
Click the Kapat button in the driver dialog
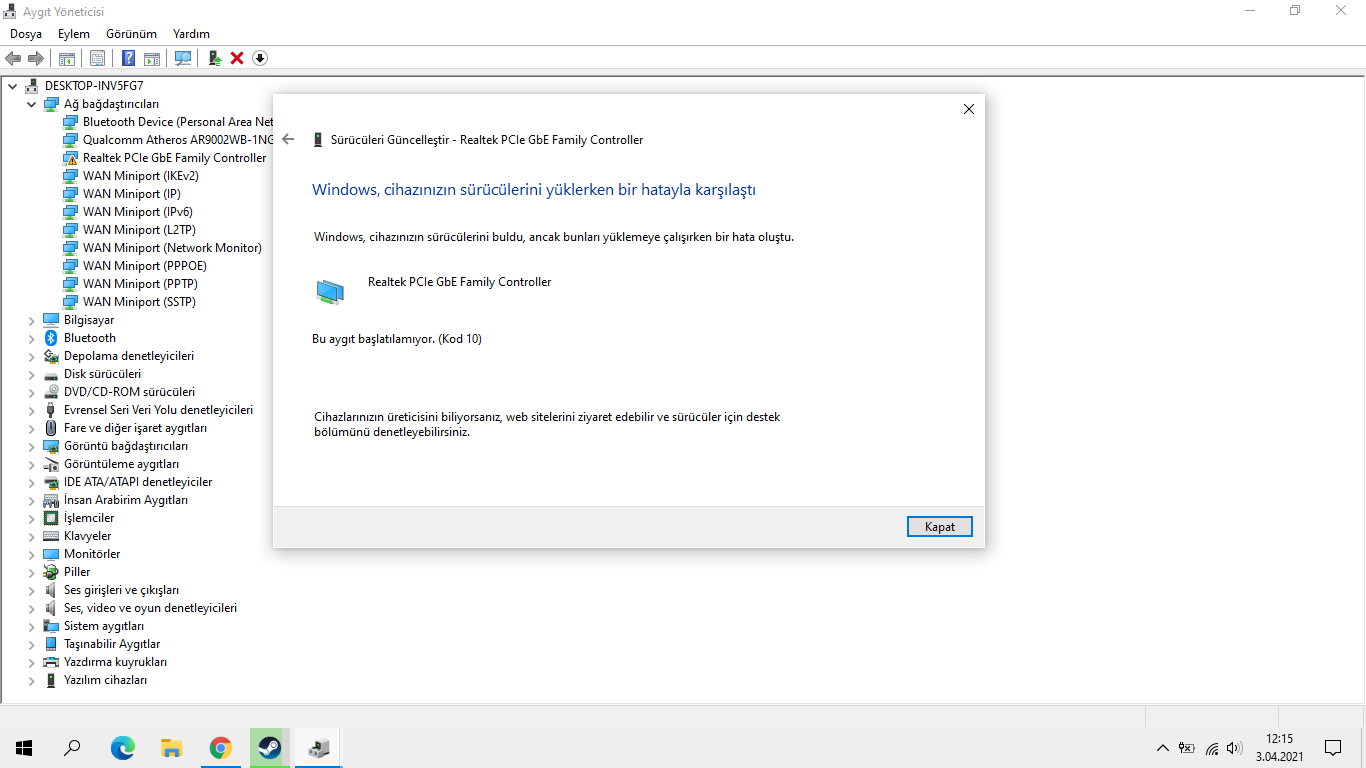click(940, 527)
